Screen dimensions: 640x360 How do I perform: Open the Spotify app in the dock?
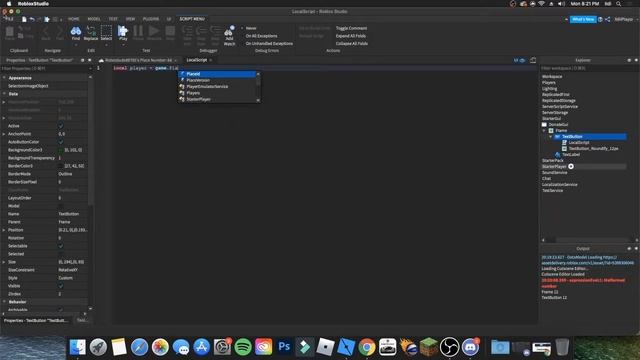tap(243, 347)
